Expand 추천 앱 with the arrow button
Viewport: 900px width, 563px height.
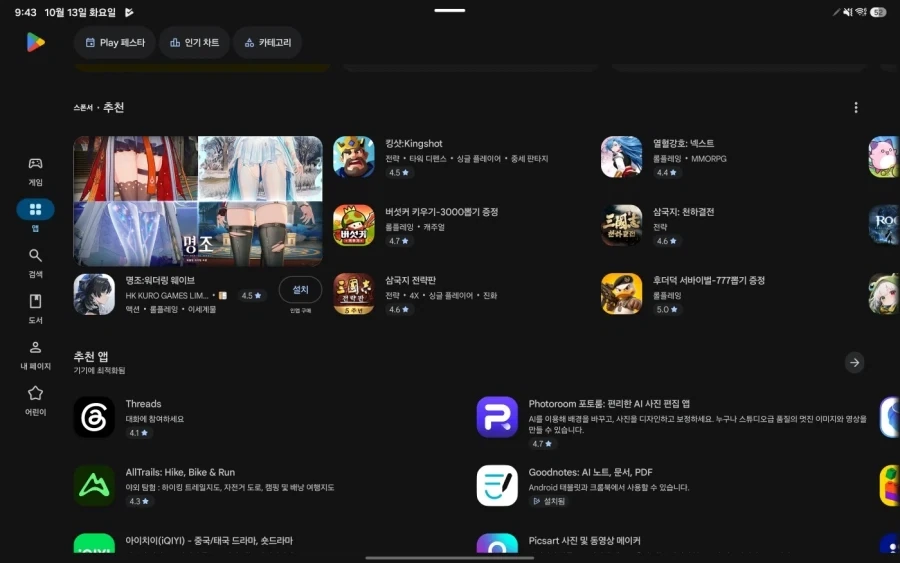[855, 363]
